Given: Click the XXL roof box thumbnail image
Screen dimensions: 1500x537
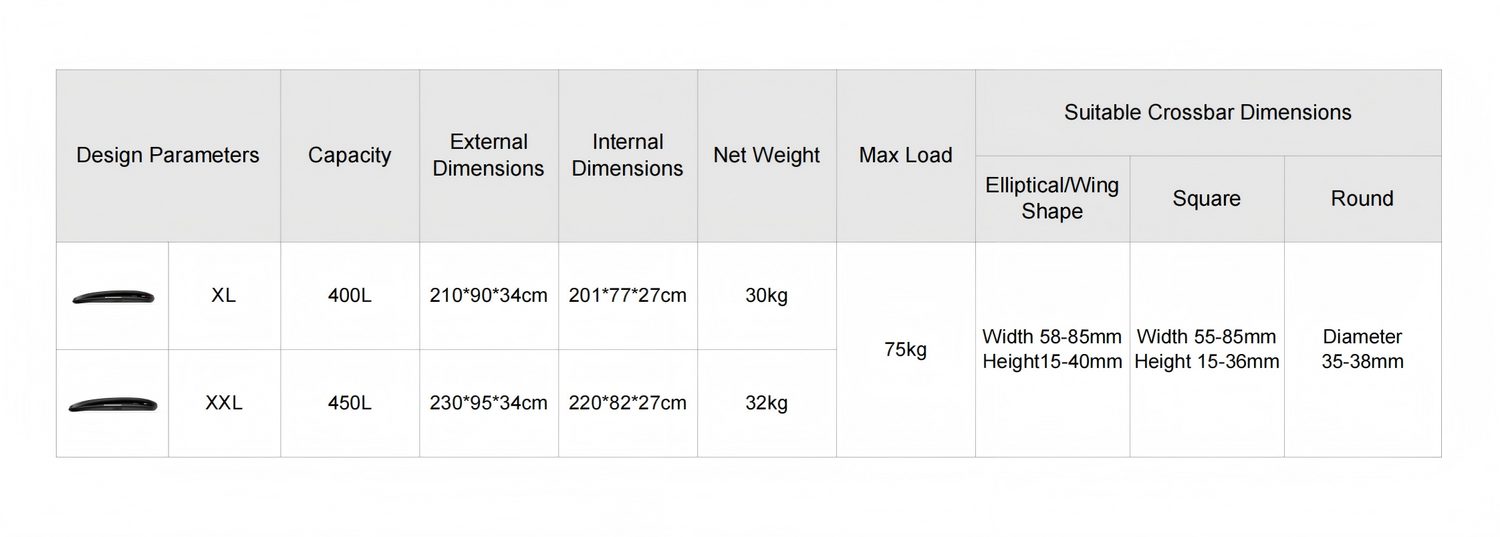Looking at the screenshot, I should point(113,404).
